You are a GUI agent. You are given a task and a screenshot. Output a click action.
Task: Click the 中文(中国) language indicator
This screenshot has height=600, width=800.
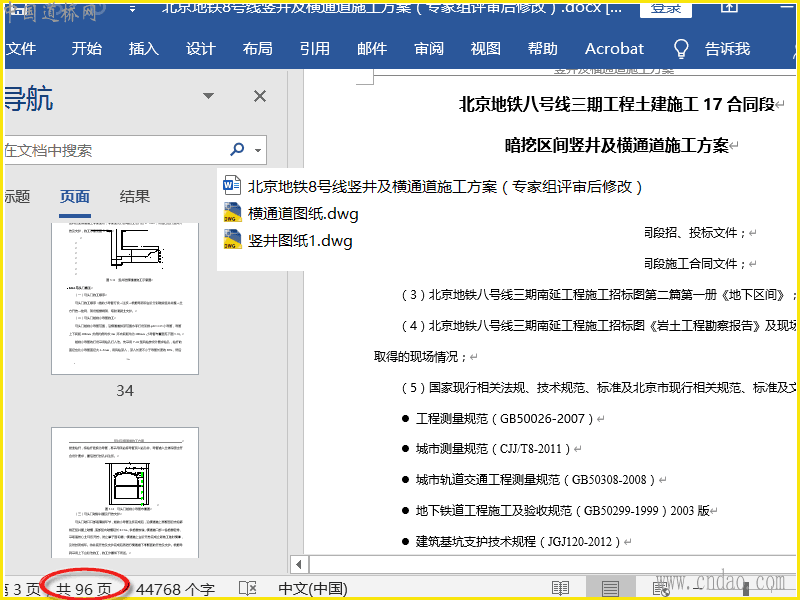tap(313, 589)
